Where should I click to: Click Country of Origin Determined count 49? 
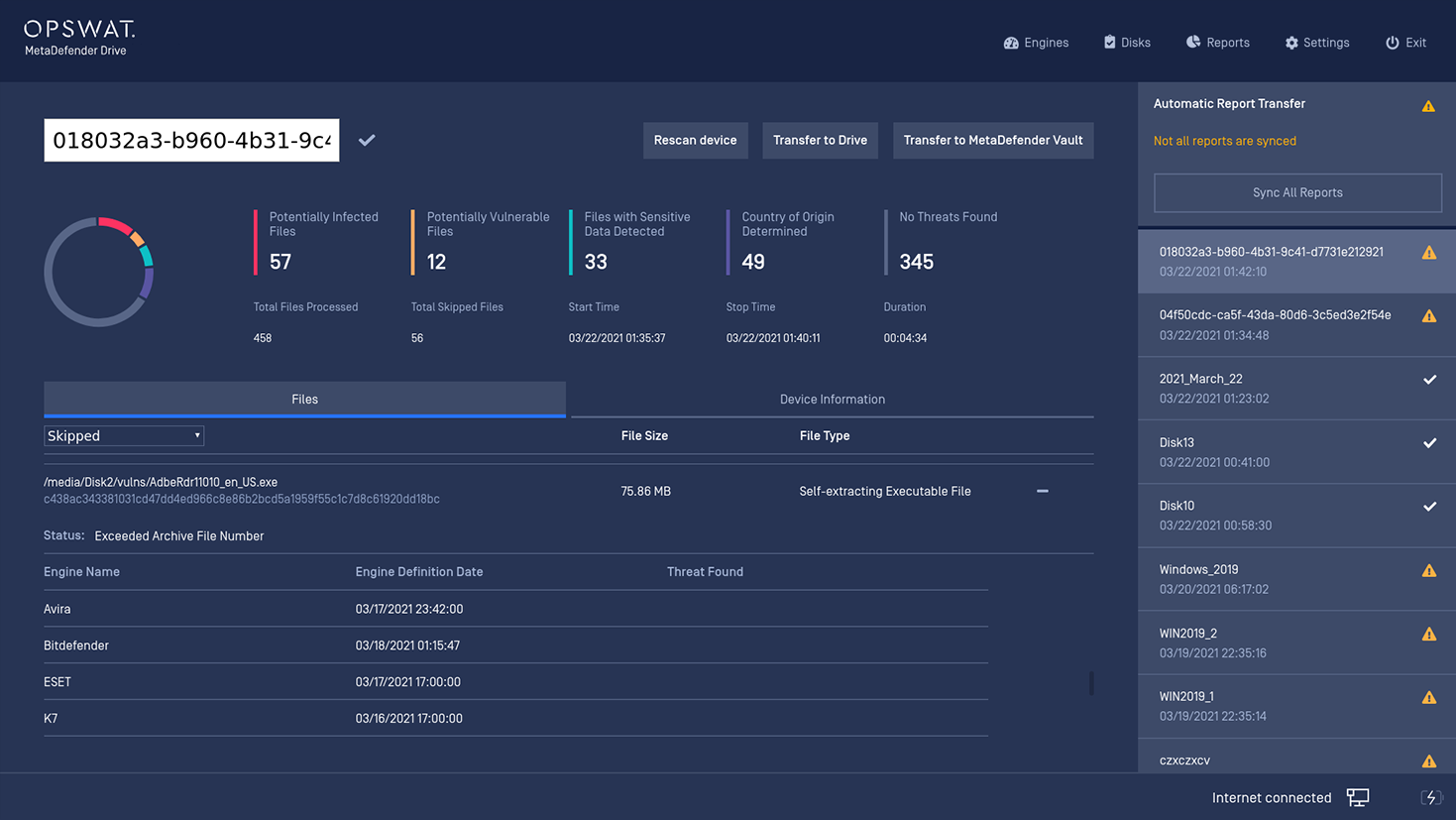point(753,262)
